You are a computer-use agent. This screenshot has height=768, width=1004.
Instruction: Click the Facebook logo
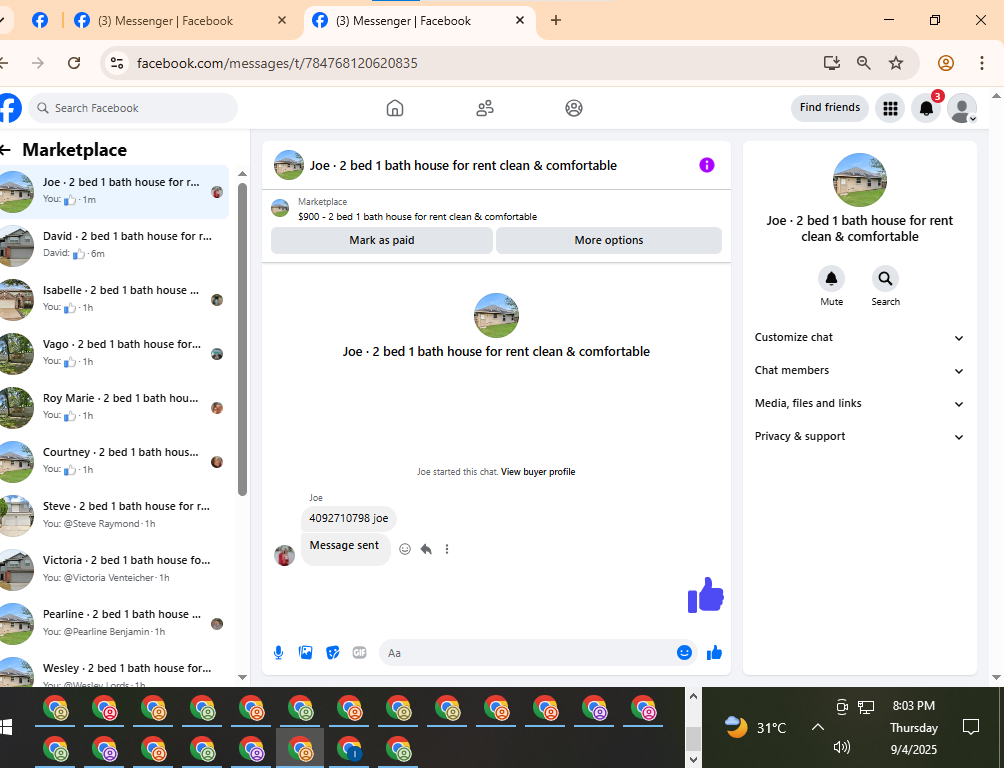tap(9, 108)
